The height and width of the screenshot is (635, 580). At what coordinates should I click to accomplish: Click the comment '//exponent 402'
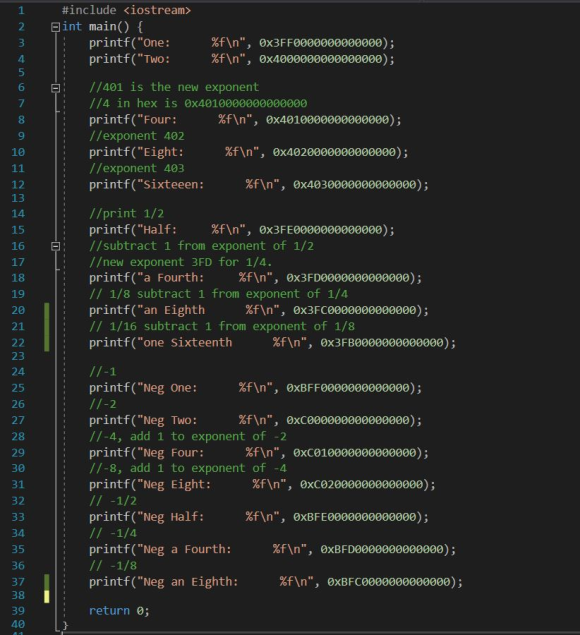pyautogui.click(x=137, y=136)
